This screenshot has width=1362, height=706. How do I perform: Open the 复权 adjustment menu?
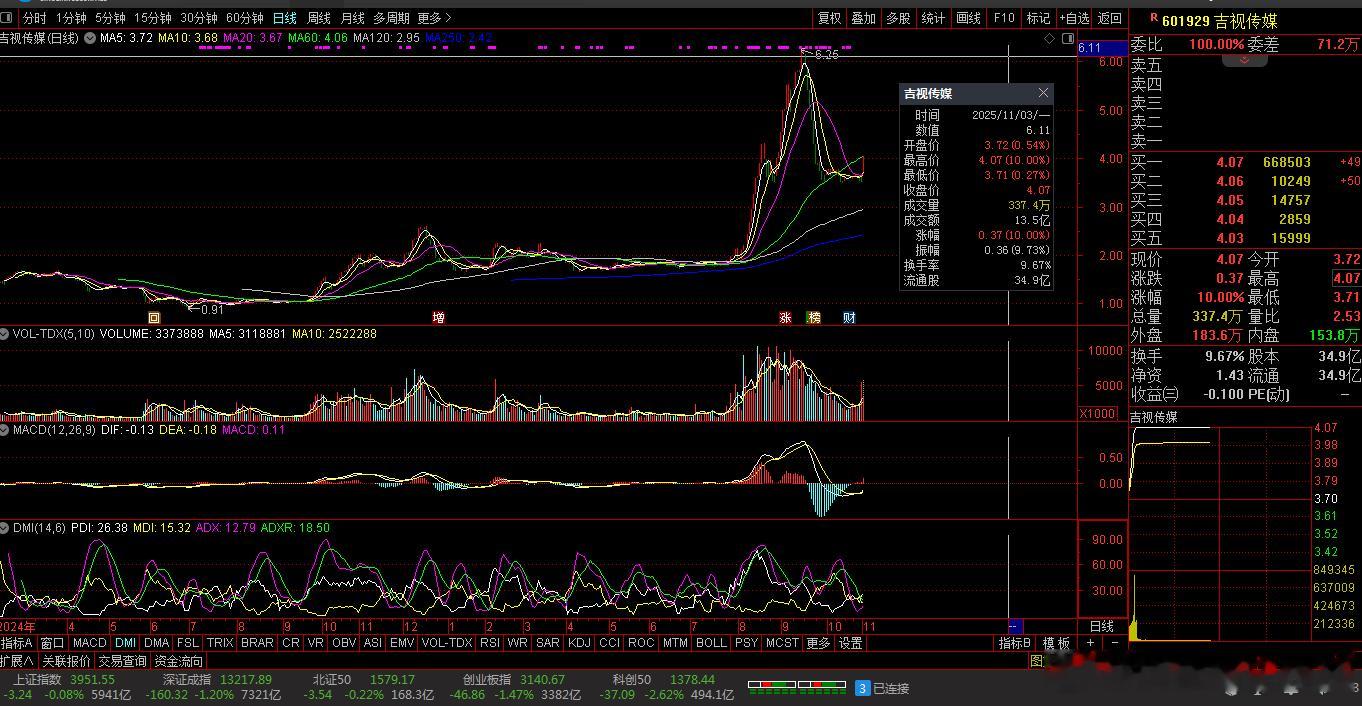coord(830,18)
